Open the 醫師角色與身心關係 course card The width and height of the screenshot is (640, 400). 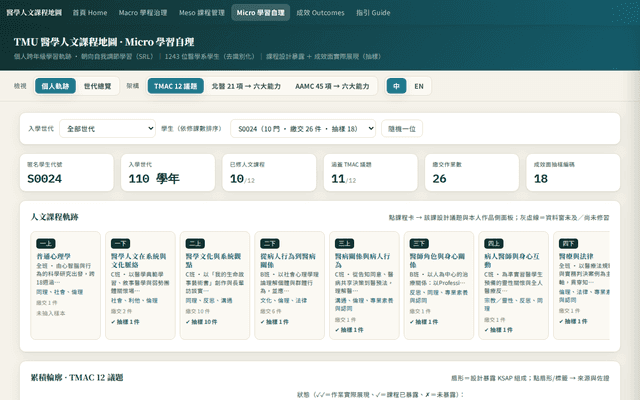[x=439, y=285]
